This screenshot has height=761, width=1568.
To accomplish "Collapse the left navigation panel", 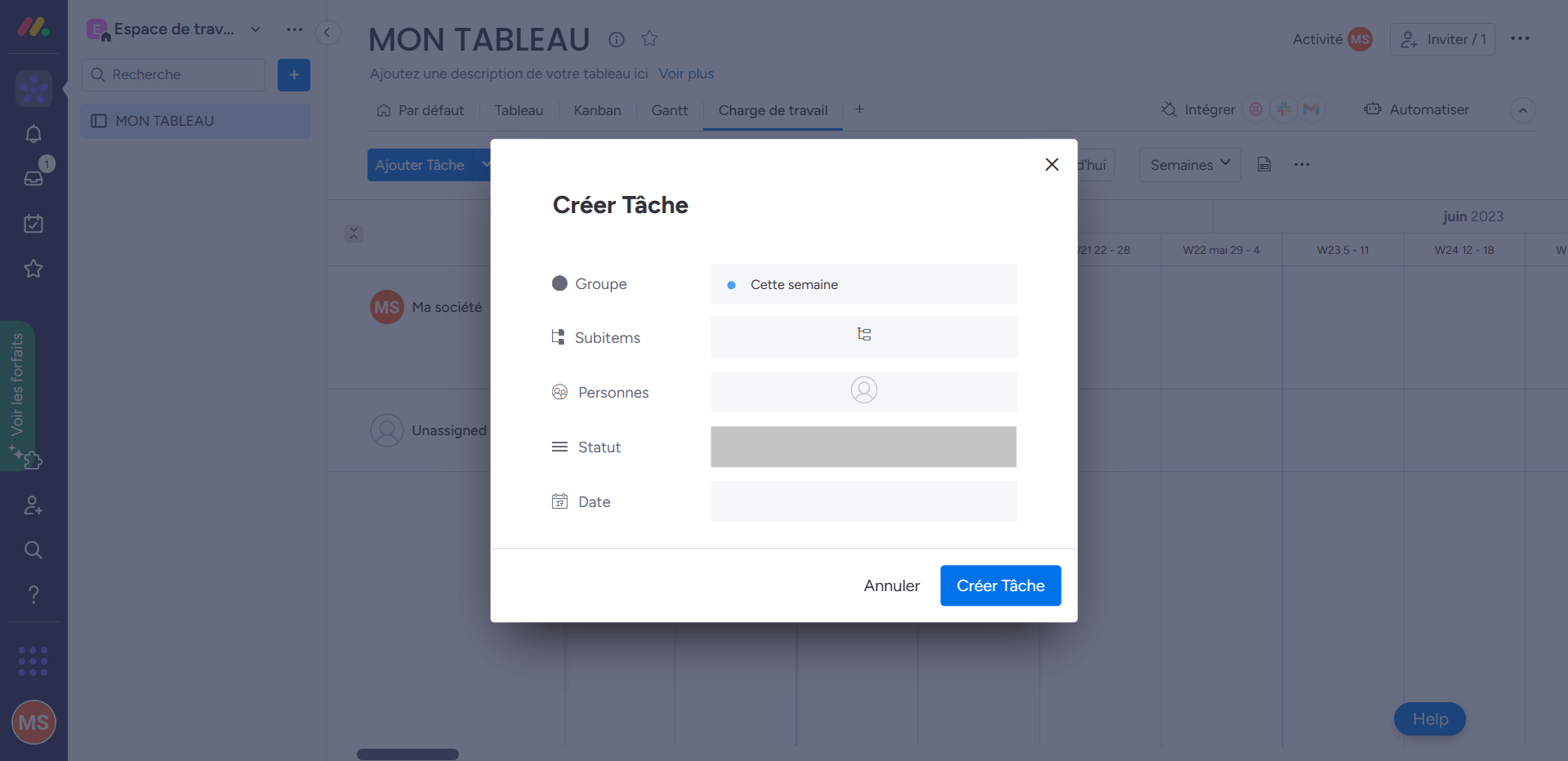I will click(x=327, y=32).
